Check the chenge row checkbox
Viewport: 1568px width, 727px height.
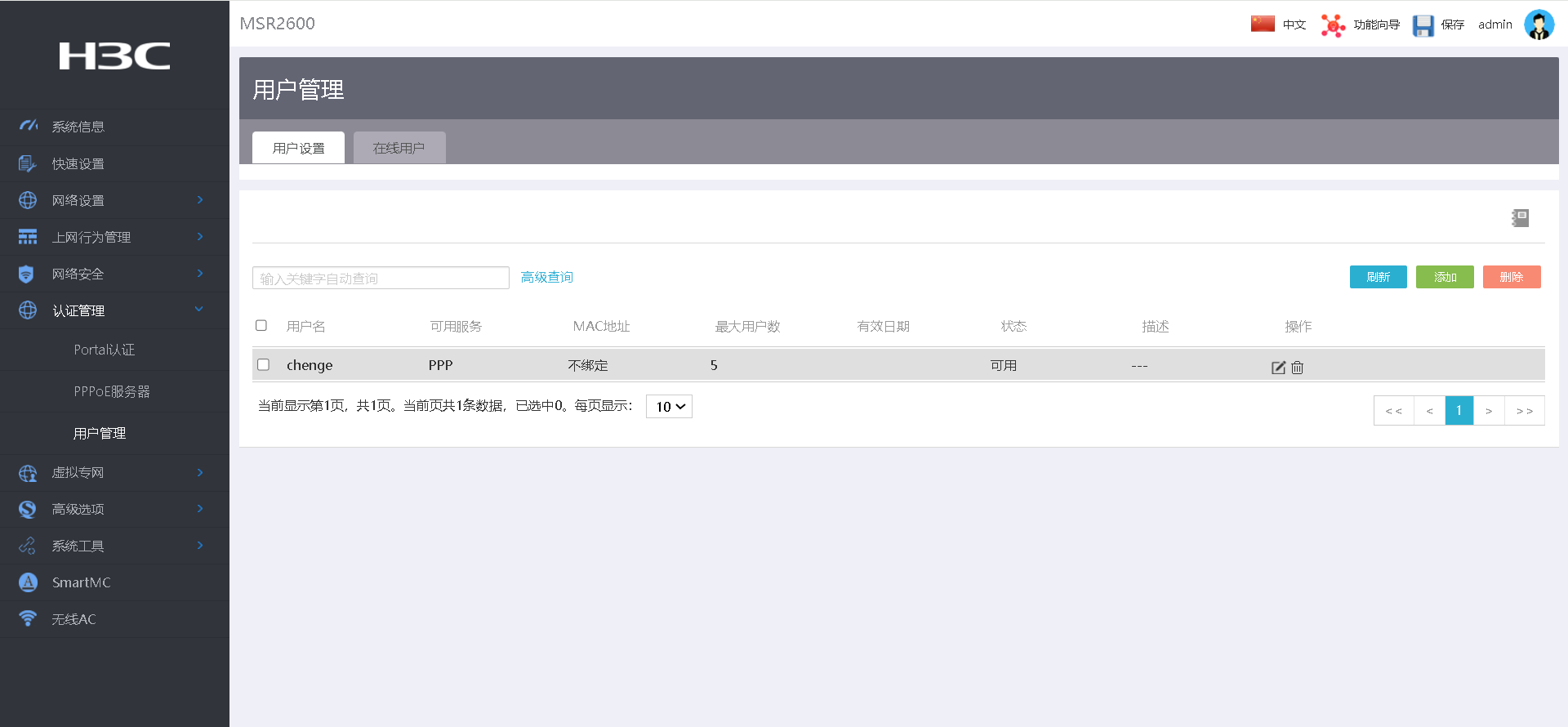pyautogui.click(x=263, y=364)
